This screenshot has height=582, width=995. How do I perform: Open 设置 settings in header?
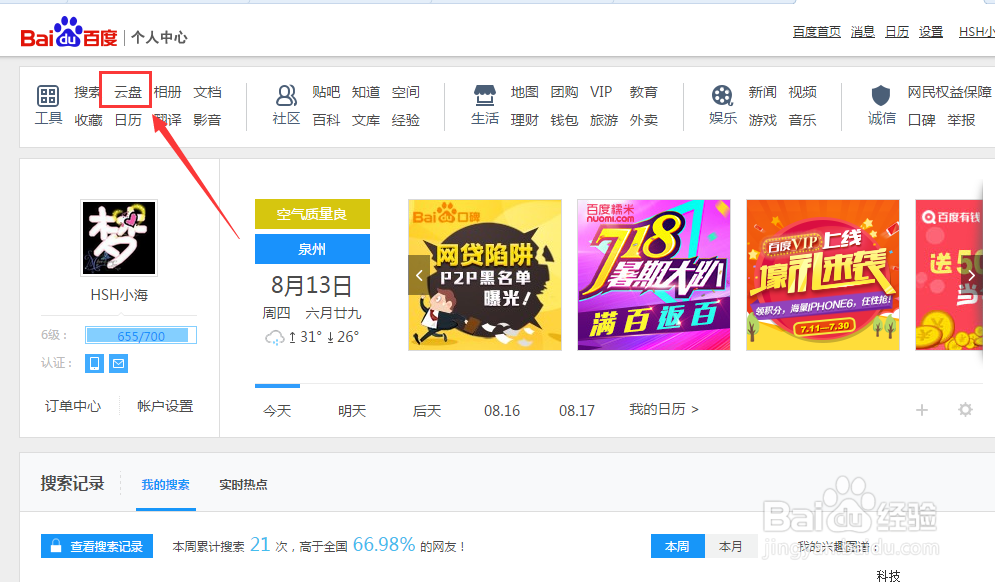(x=931, y=32)
